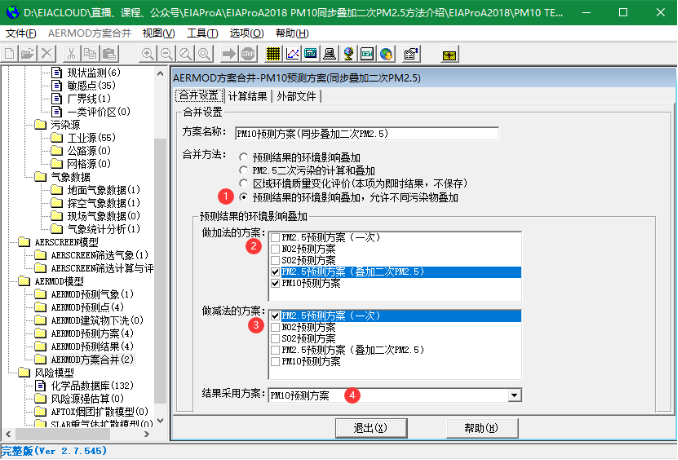The image size is (678, 460).
Task: Select 工业源(65) tree item
Action: click(91, 138)
